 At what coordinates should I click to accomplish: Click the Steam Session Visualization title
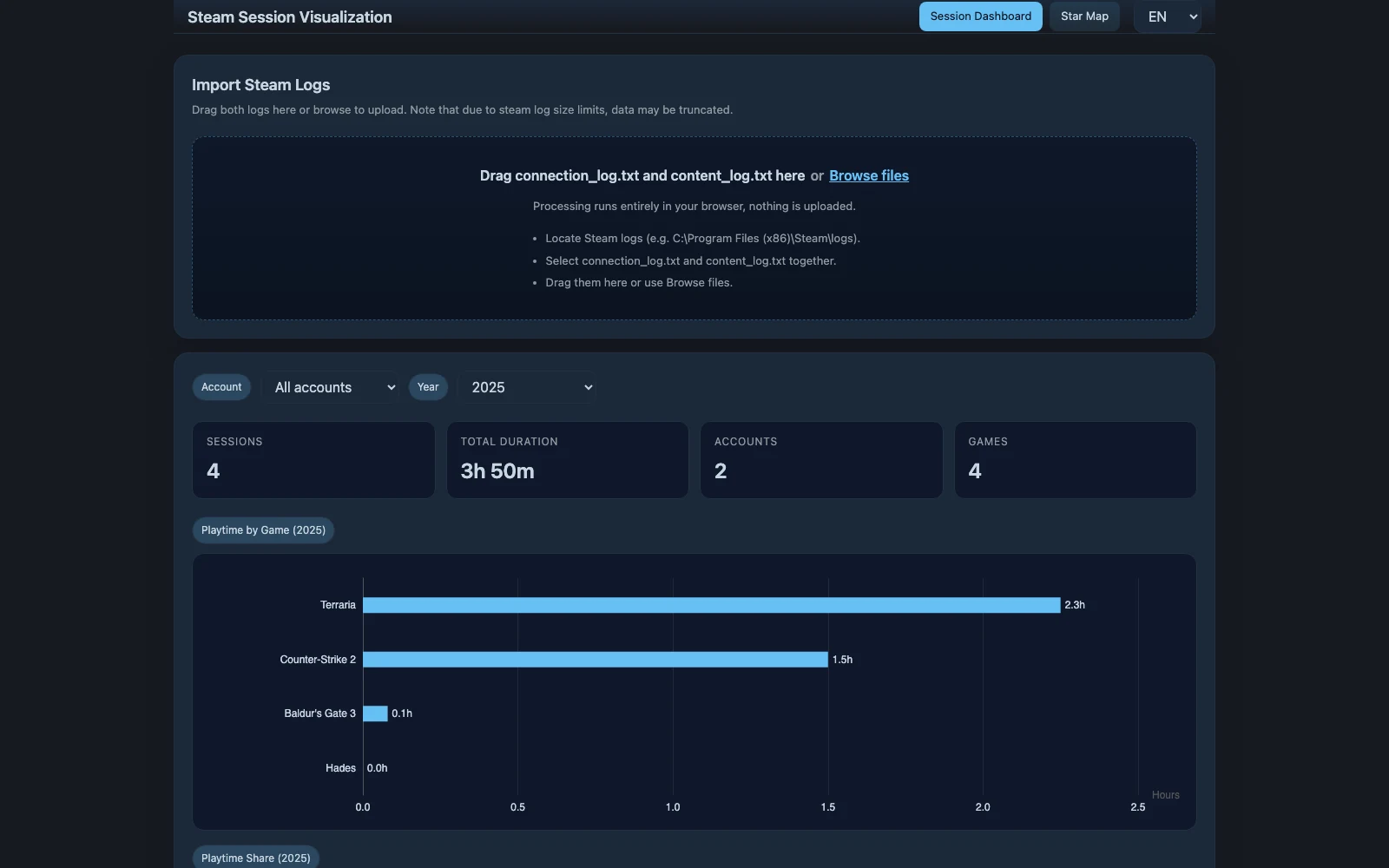coord(289,17)
